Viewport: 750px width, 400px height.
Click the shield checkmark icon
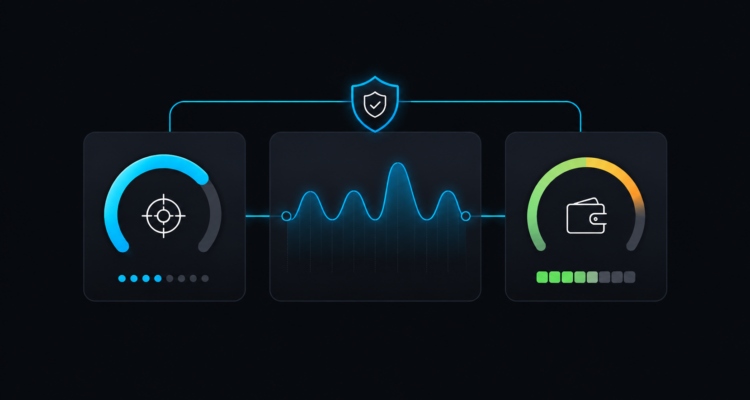[375, 104]
